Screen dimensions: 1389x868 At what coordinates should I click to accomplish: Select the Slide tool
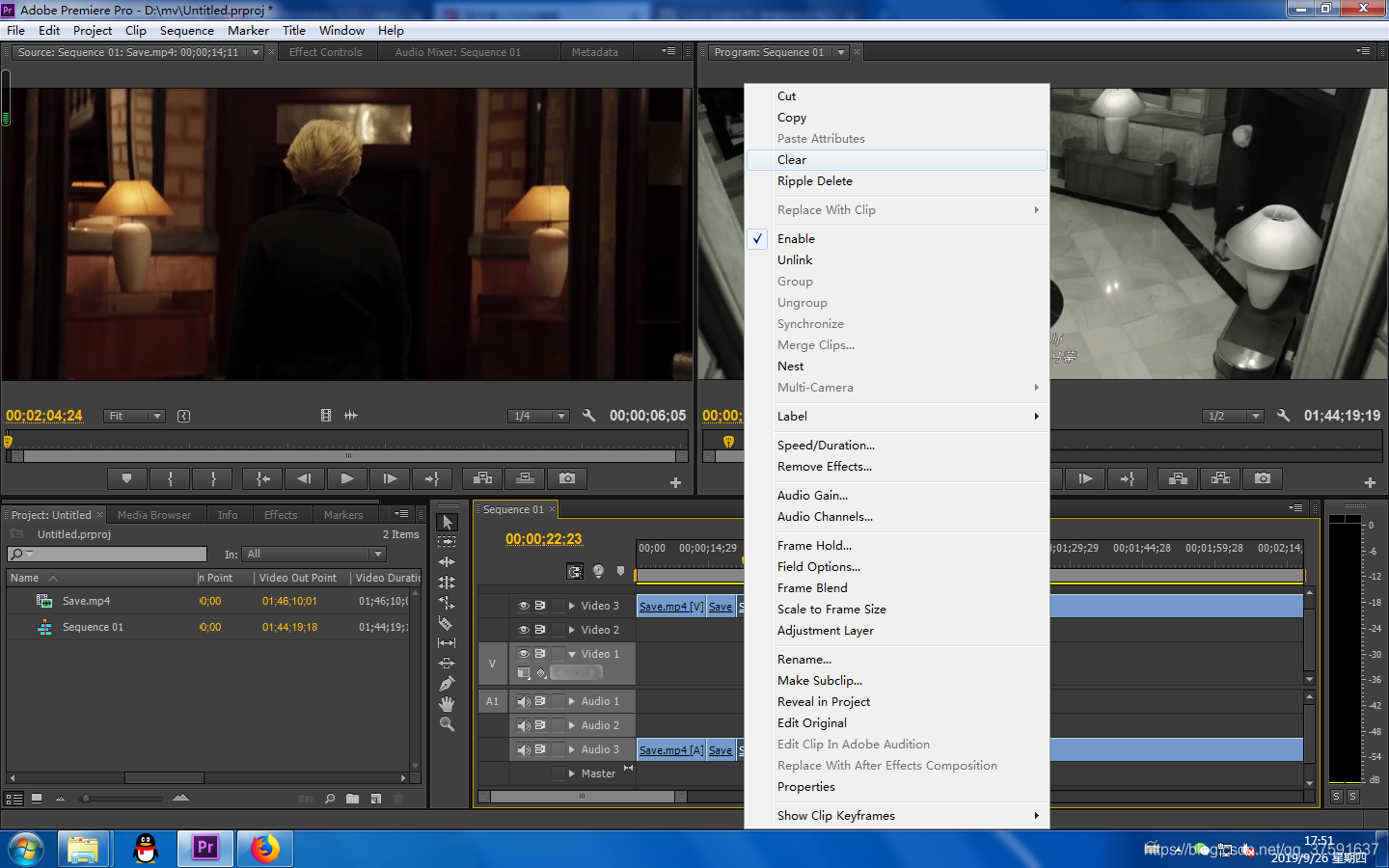point(447,664)
